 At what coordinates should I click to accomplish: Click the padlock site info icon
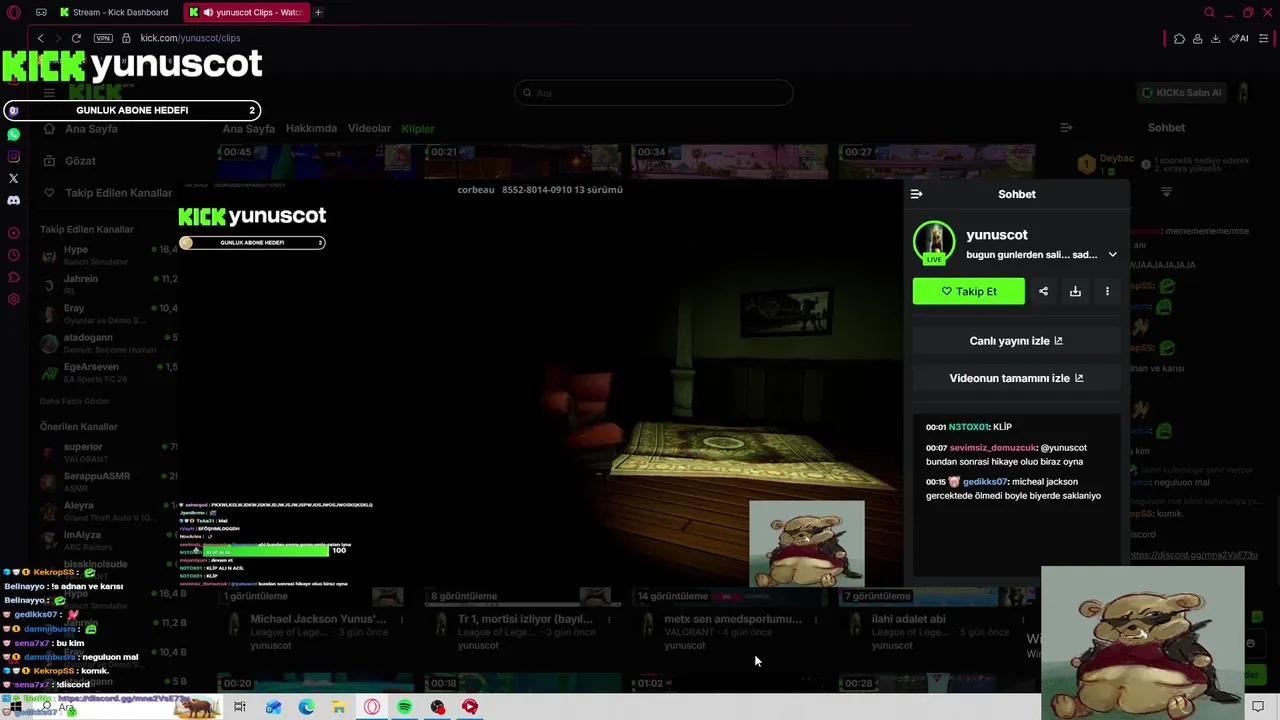pos(126,38)
